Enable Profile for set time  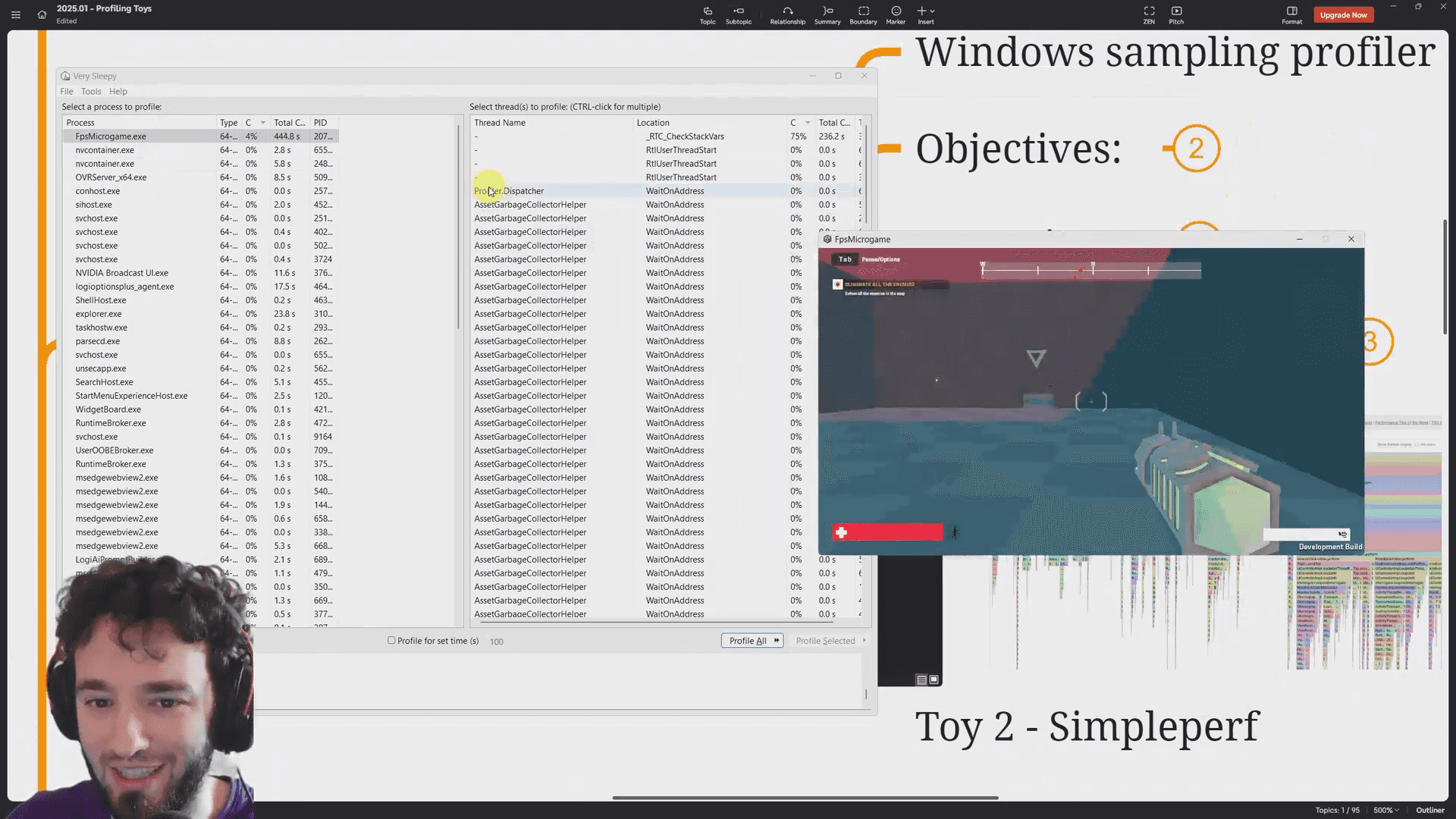(391, 641)
